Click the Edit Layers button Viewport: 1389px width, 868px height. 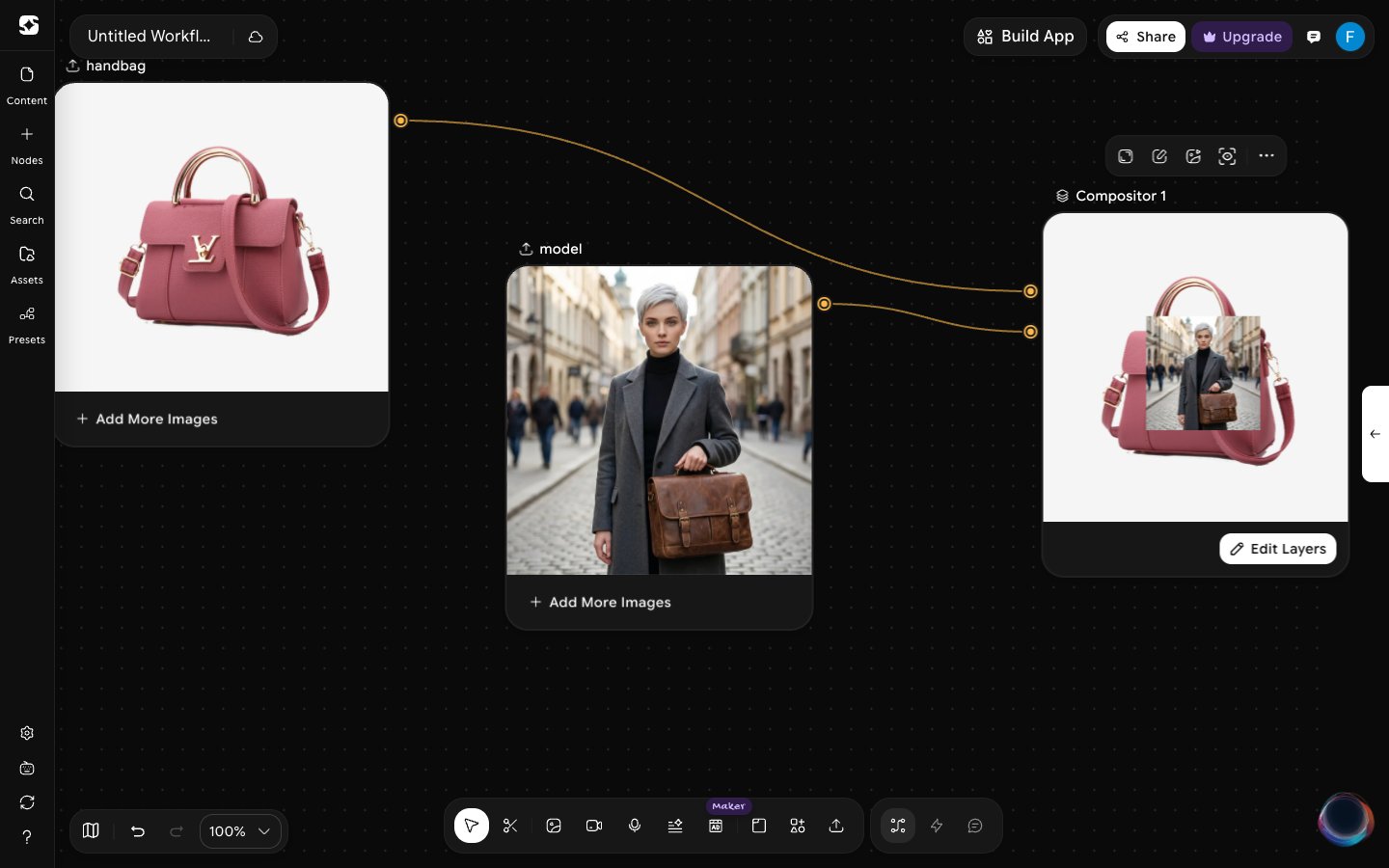(1278, 549)
